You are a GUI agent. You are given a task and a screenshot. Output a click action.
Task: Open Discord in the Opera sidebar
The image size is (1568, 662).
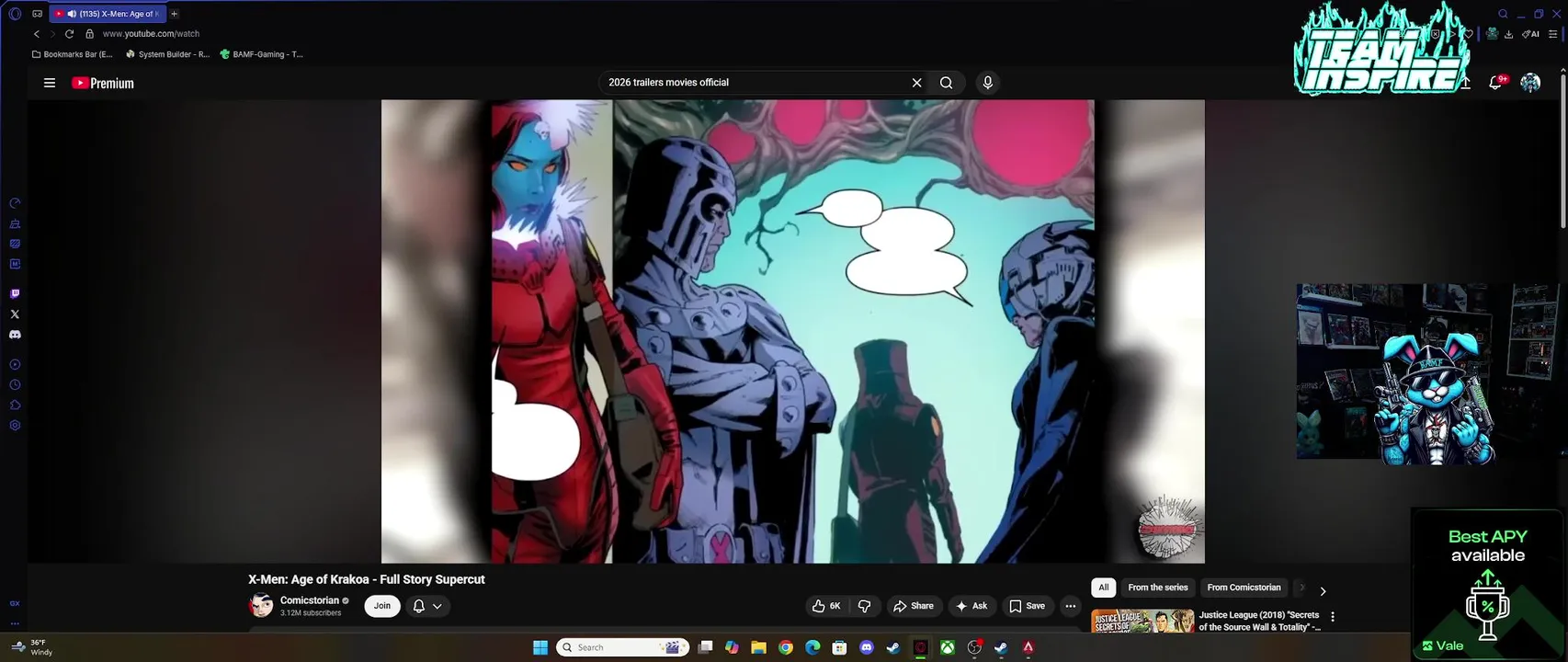[x=15, y=335]
